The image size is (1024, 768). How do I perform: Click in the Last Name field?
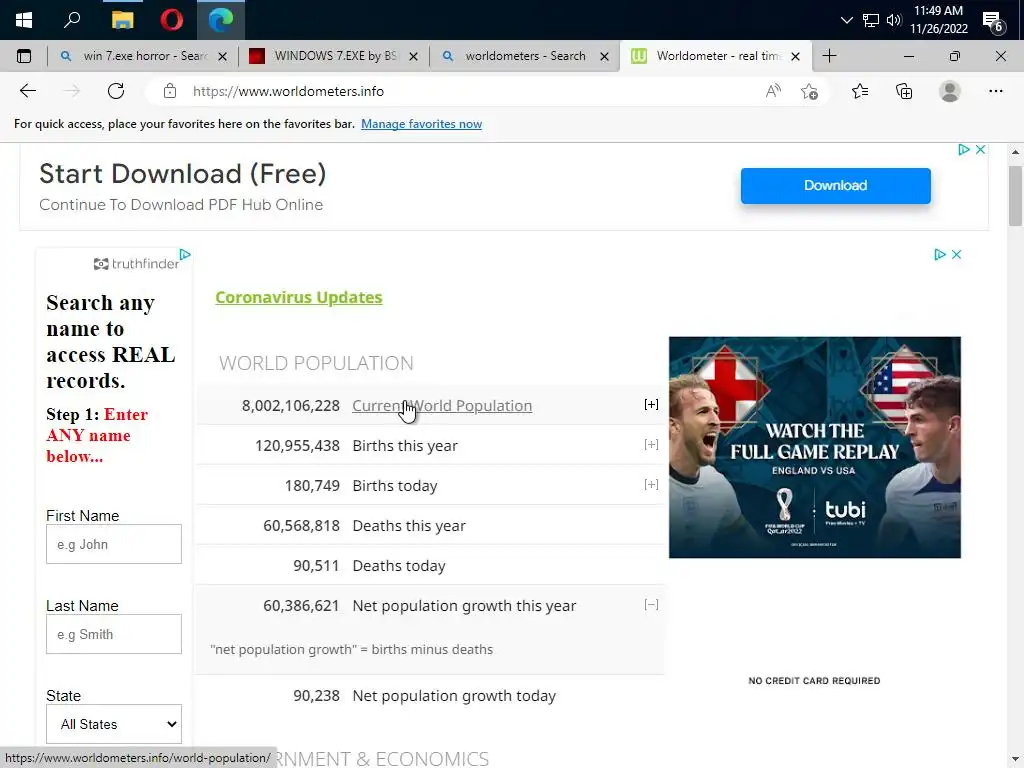pyautogui.click(x=114, y=634)
